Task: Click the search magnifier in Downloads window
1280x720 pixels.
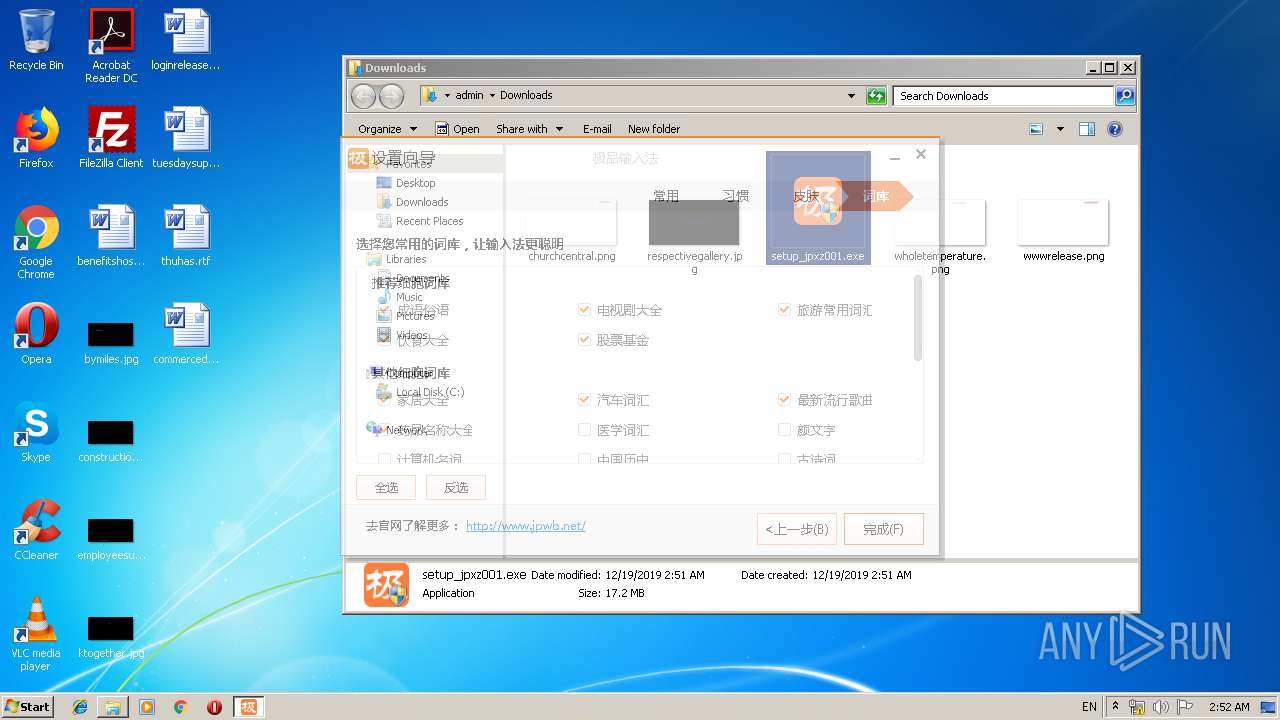Action: coord(1124,96)
